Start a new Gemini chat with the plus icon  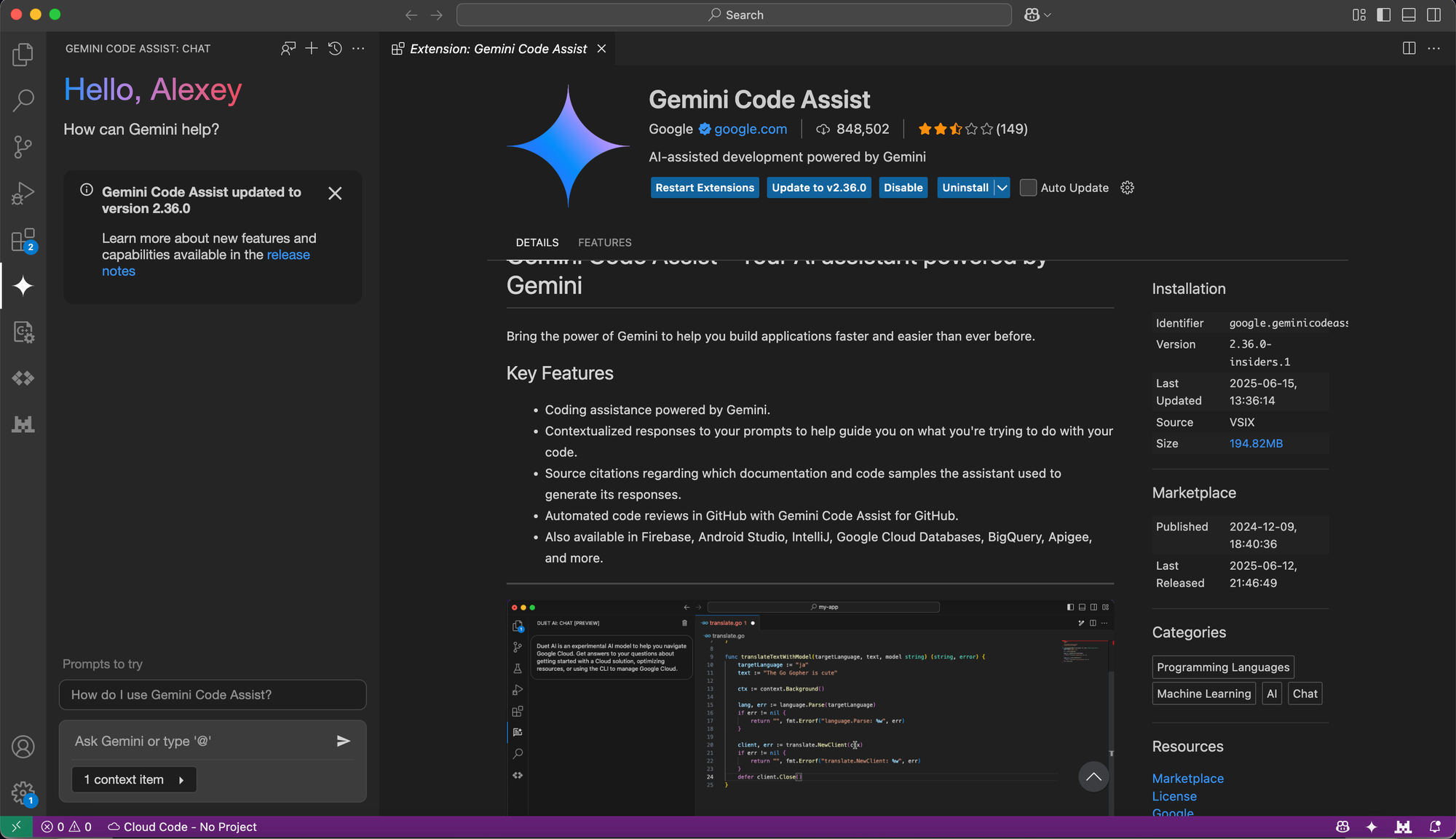(311, 48)
